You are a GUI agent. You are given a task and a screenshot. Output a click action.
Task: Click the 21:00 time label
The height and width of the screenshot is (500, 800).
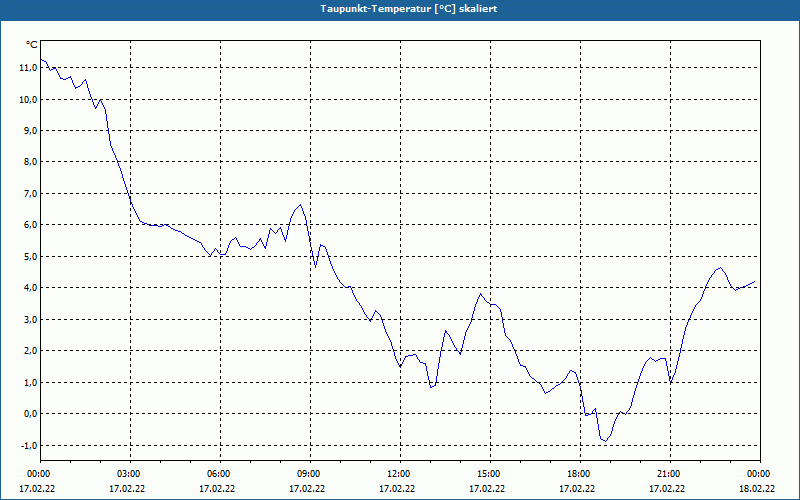click(x=670, y=474)
